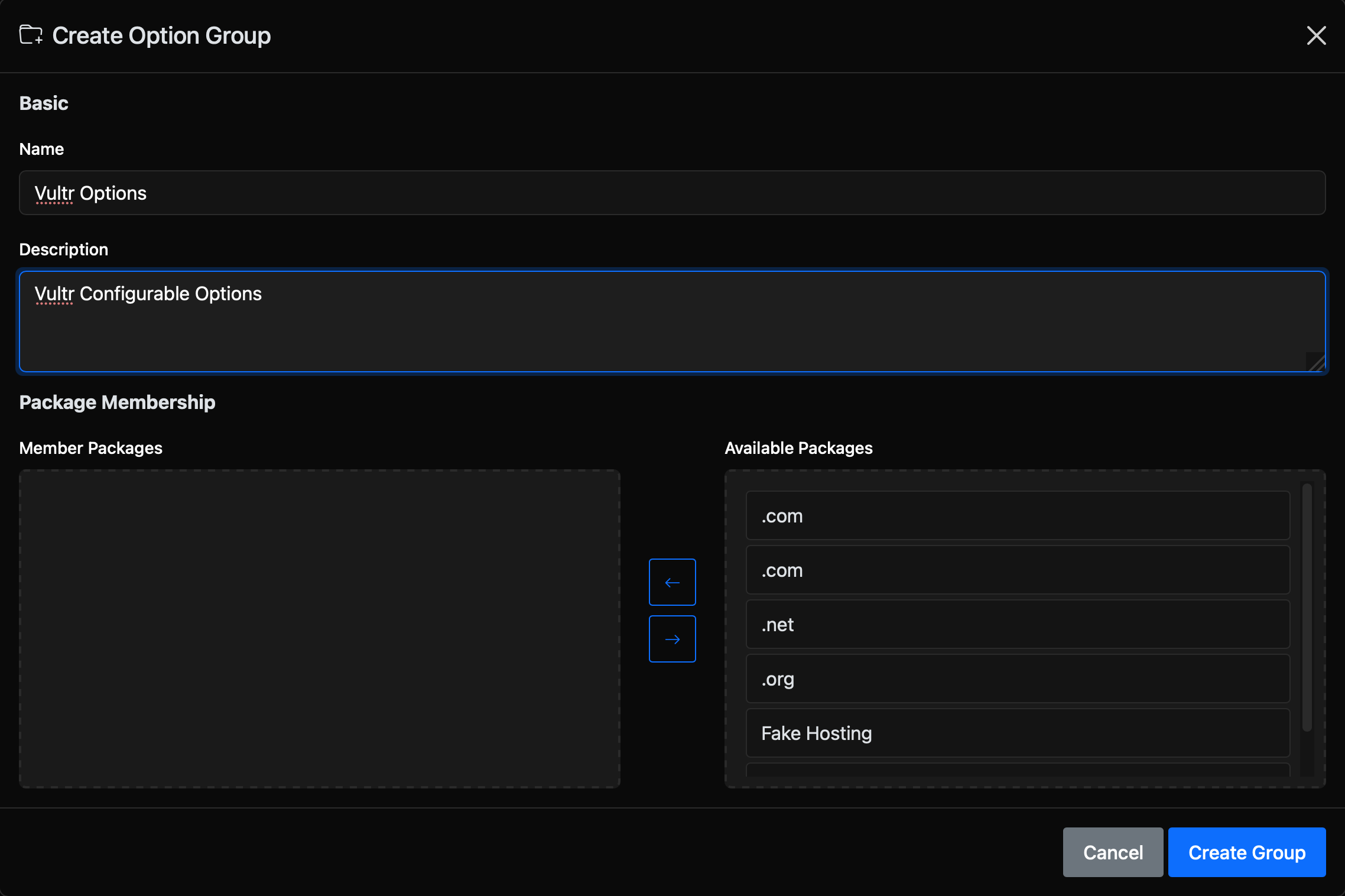
Task: Select the .org available package
Action: tap(1018, 679)
